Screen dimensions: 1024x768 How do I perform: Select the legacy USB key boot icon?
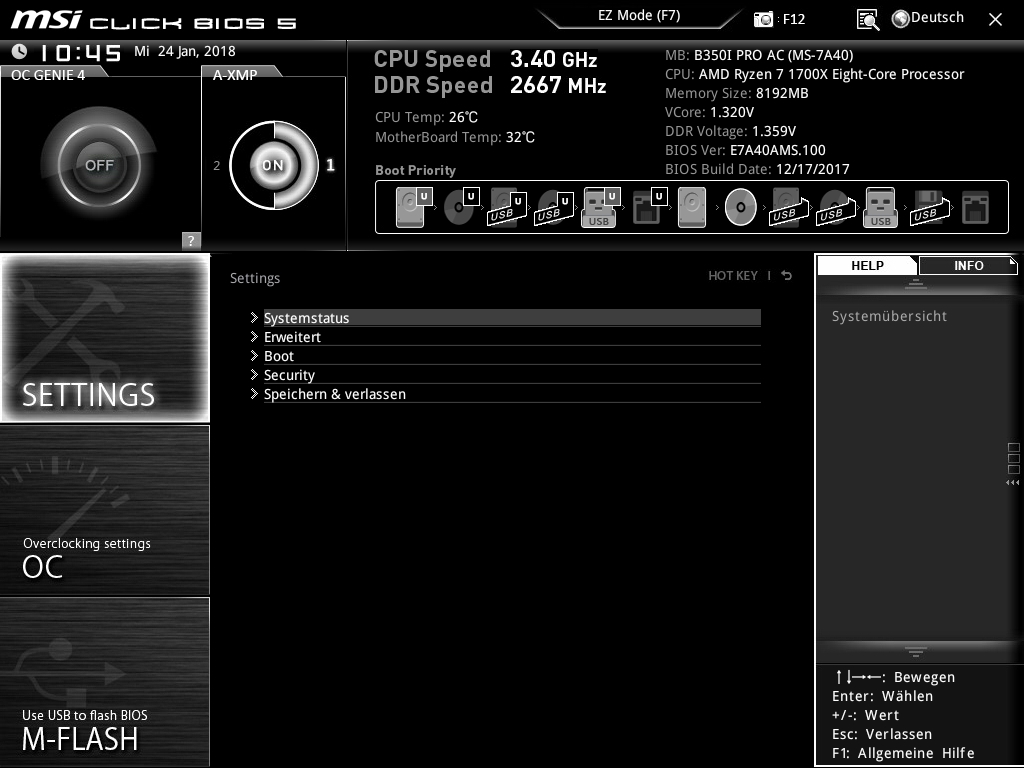[x=881, y=207]
